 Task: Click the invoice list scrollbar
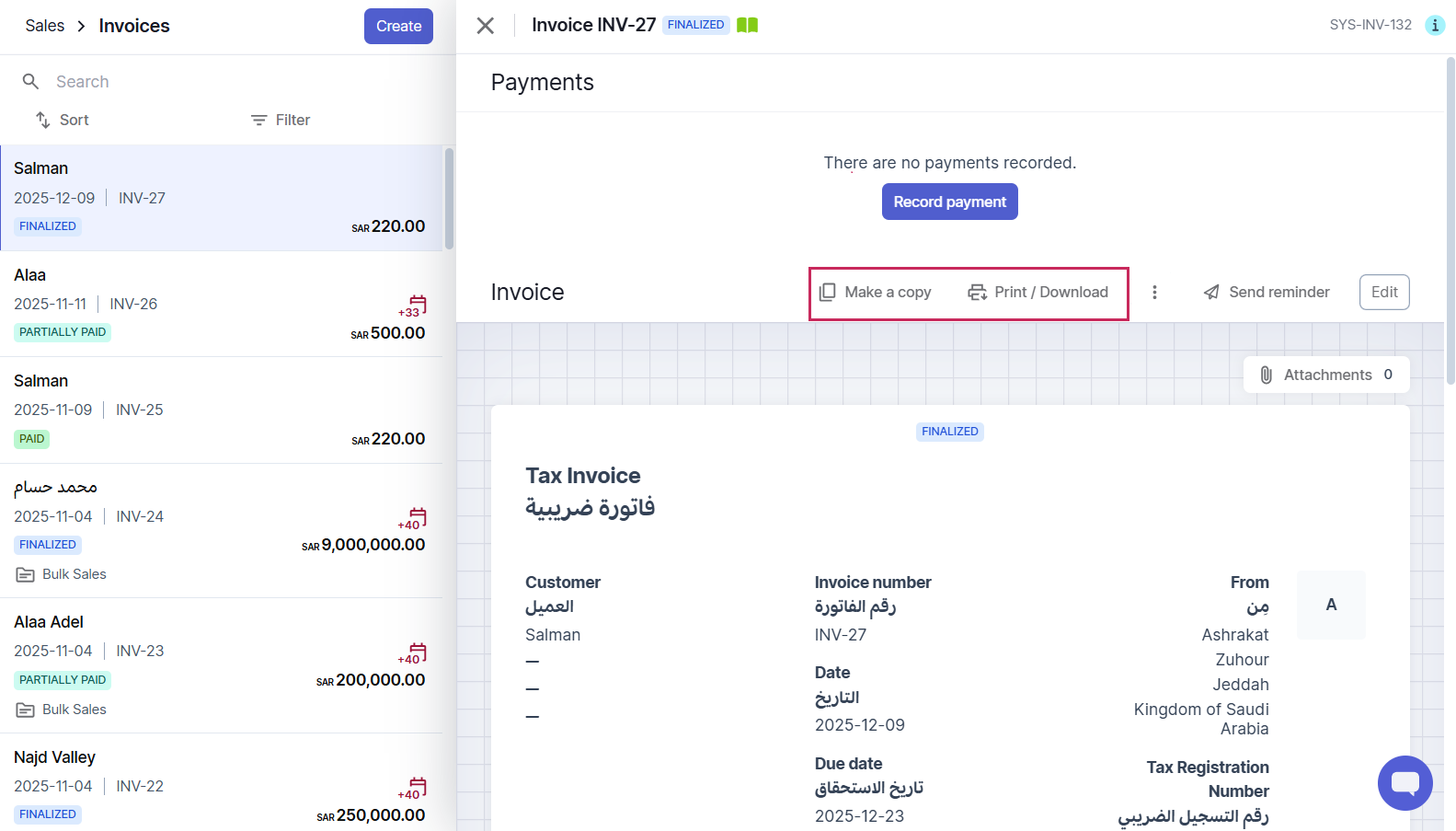click(449, 199)
